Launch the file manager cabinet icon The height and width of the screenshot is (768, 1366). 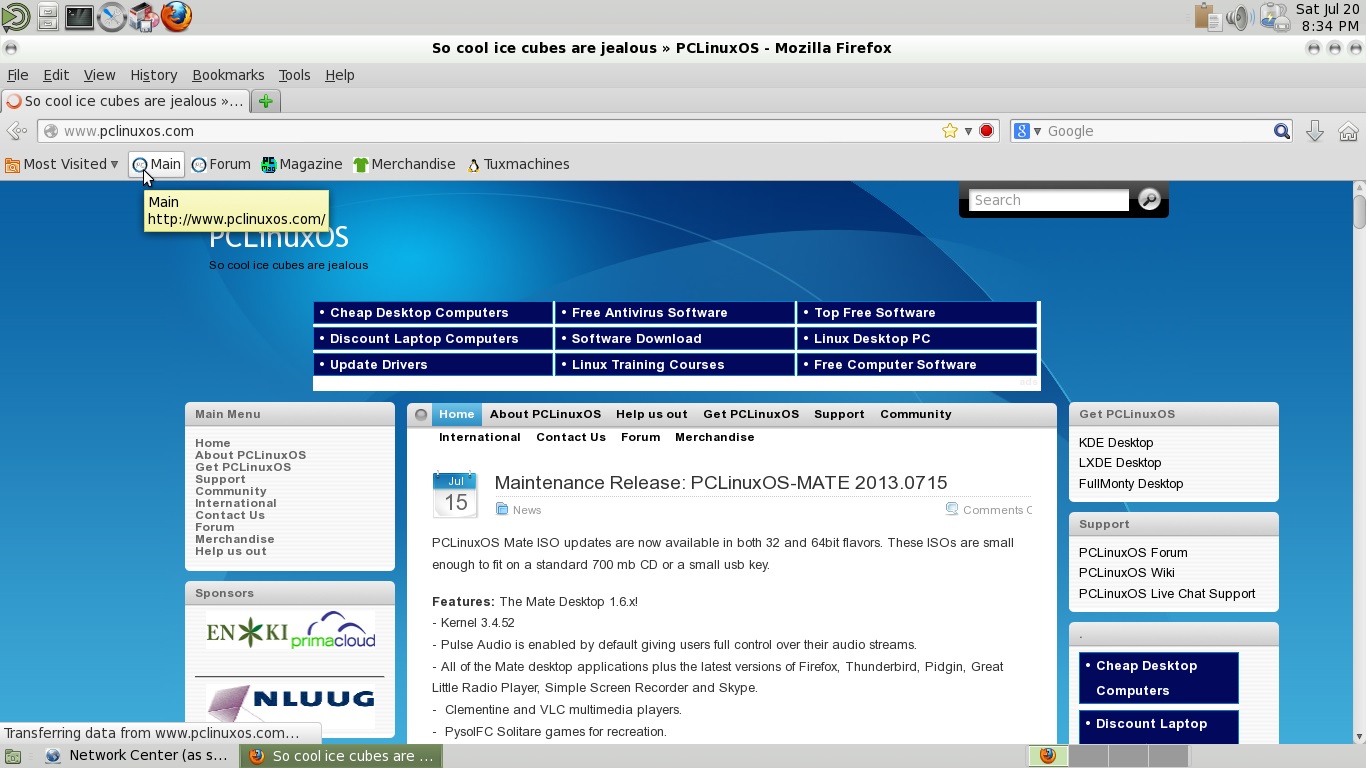pyautogui.click(x=47, y=16)
